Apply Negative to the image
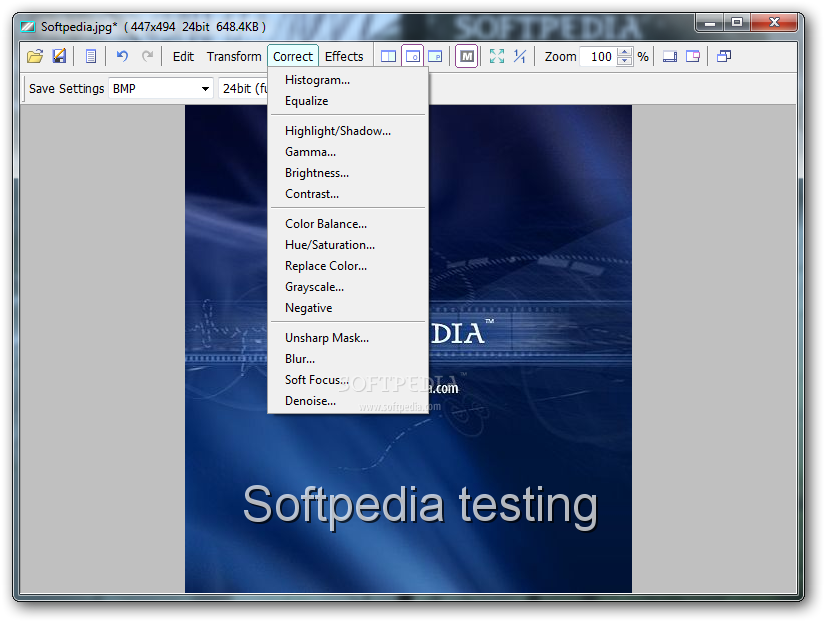825x622 pixels. click(x=348, y=308)
